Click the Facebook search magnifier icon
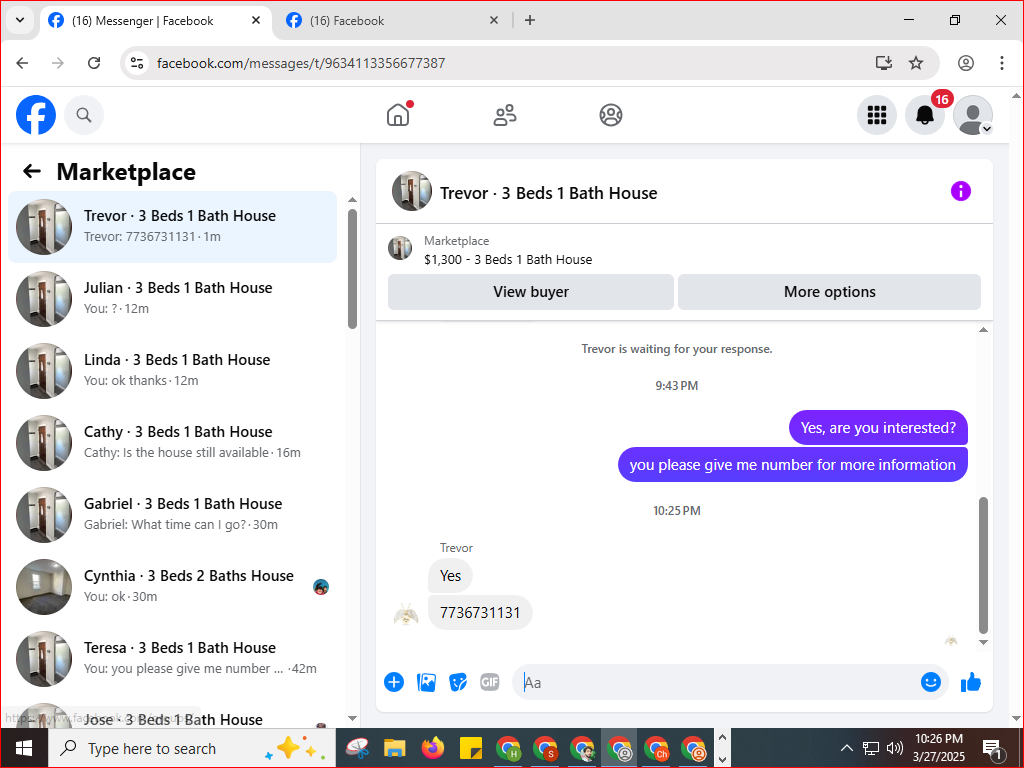 click(84, 115)
